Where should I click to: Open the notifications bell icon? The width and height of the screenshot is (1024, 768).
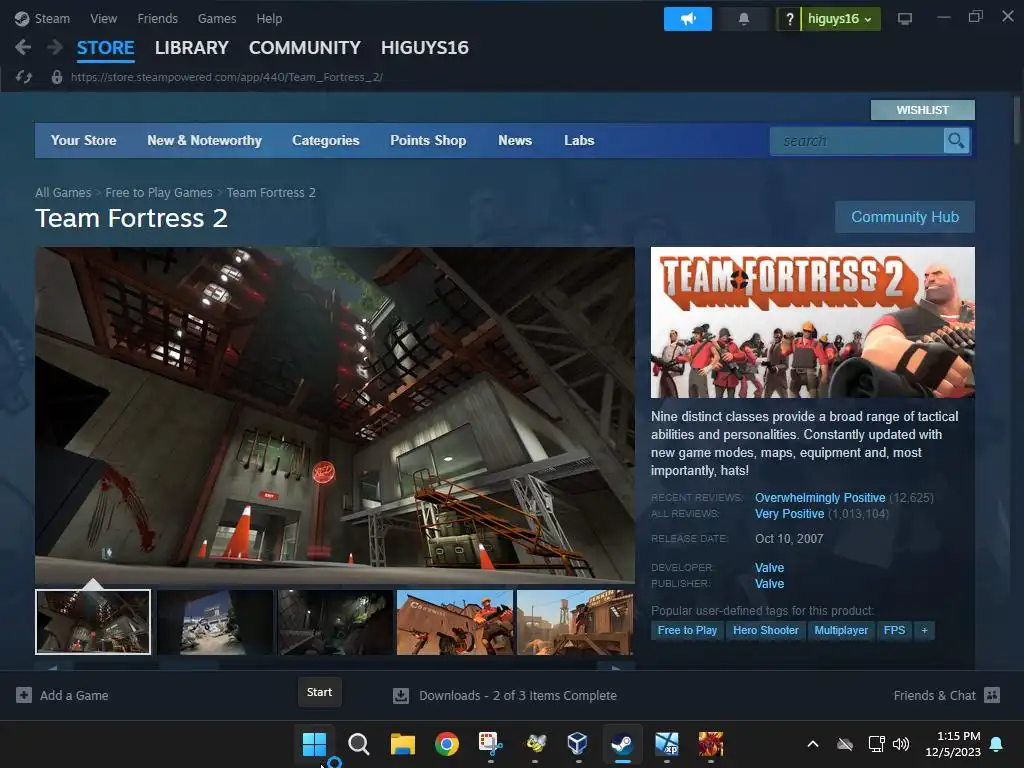click(x=743, y=19)
